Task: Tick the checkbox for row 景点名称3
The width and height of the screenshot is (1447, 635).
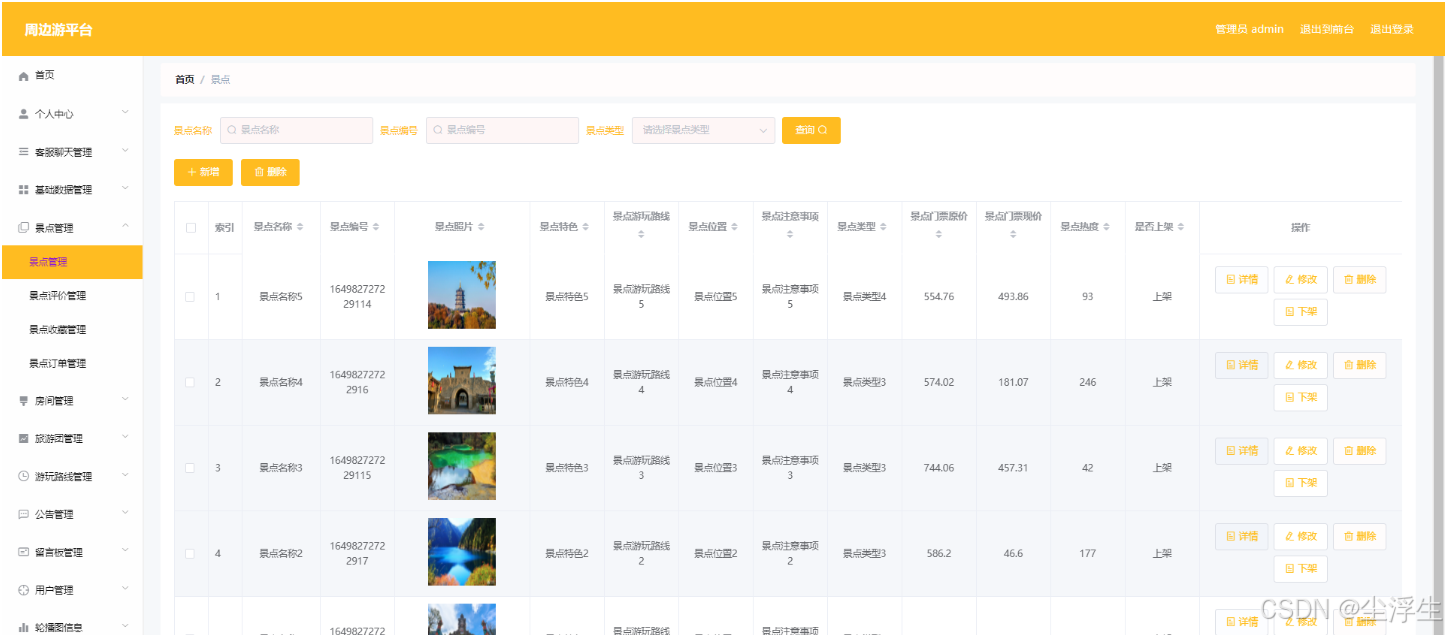Action: 191,468
